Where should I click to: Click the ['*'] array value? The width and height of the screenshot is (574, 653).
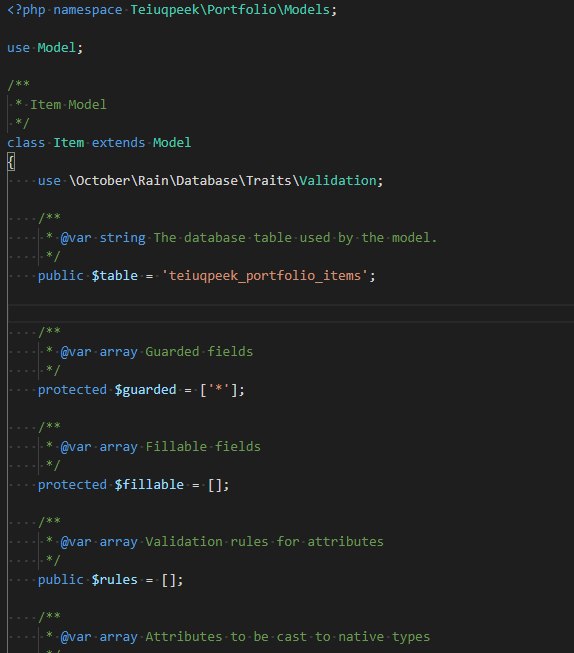(x=218, y=390)
